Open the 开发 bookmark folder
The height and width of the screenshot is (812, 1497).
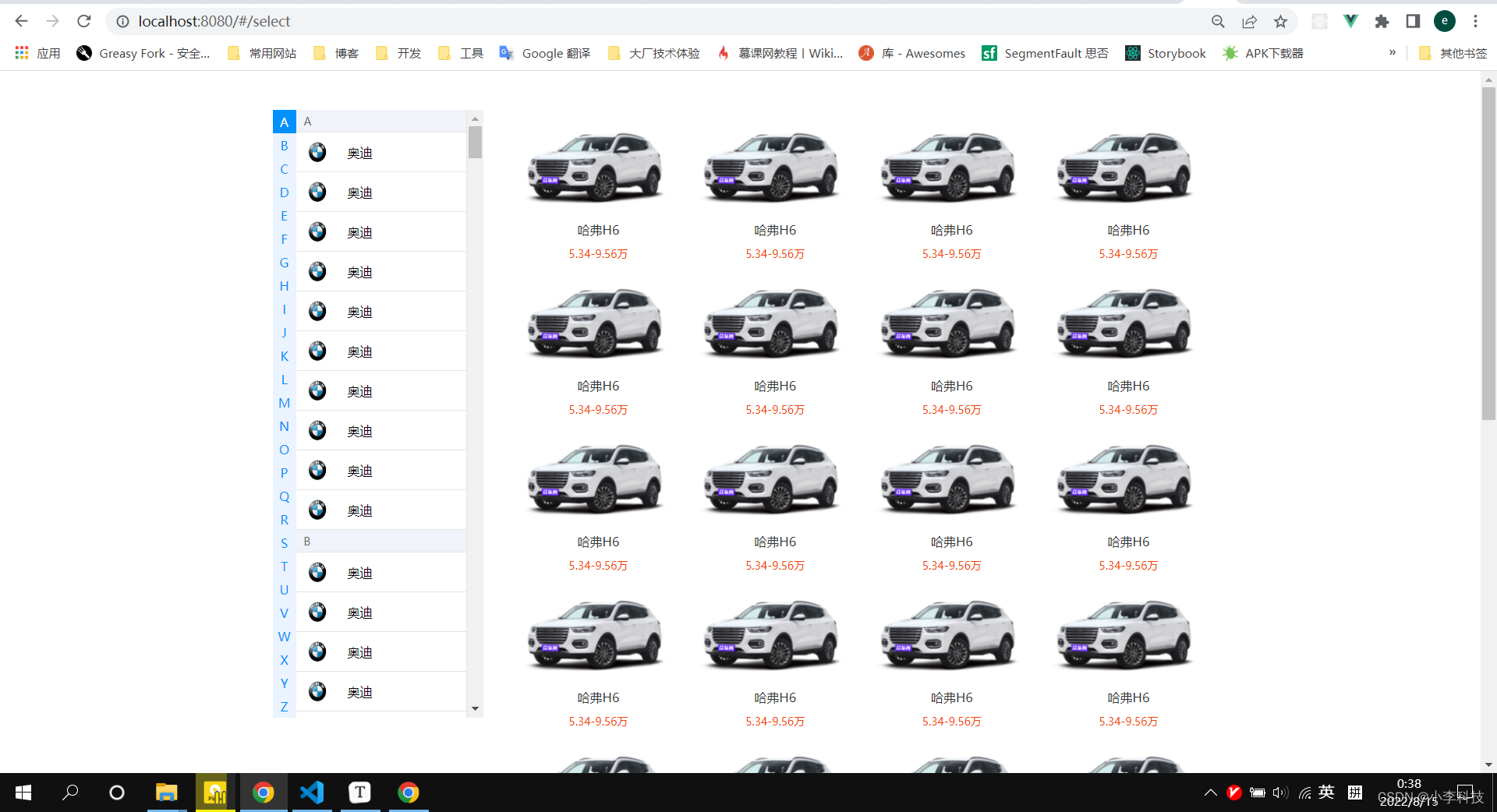pos(398,53)
